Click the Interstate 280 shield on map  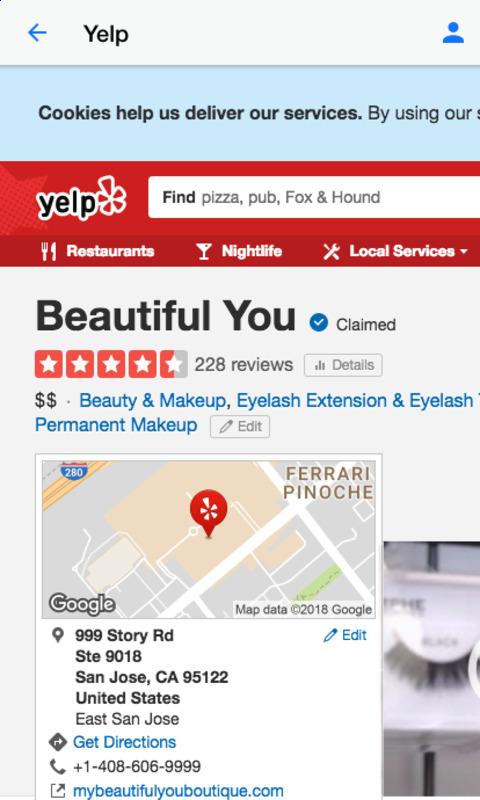click(74, 470)
